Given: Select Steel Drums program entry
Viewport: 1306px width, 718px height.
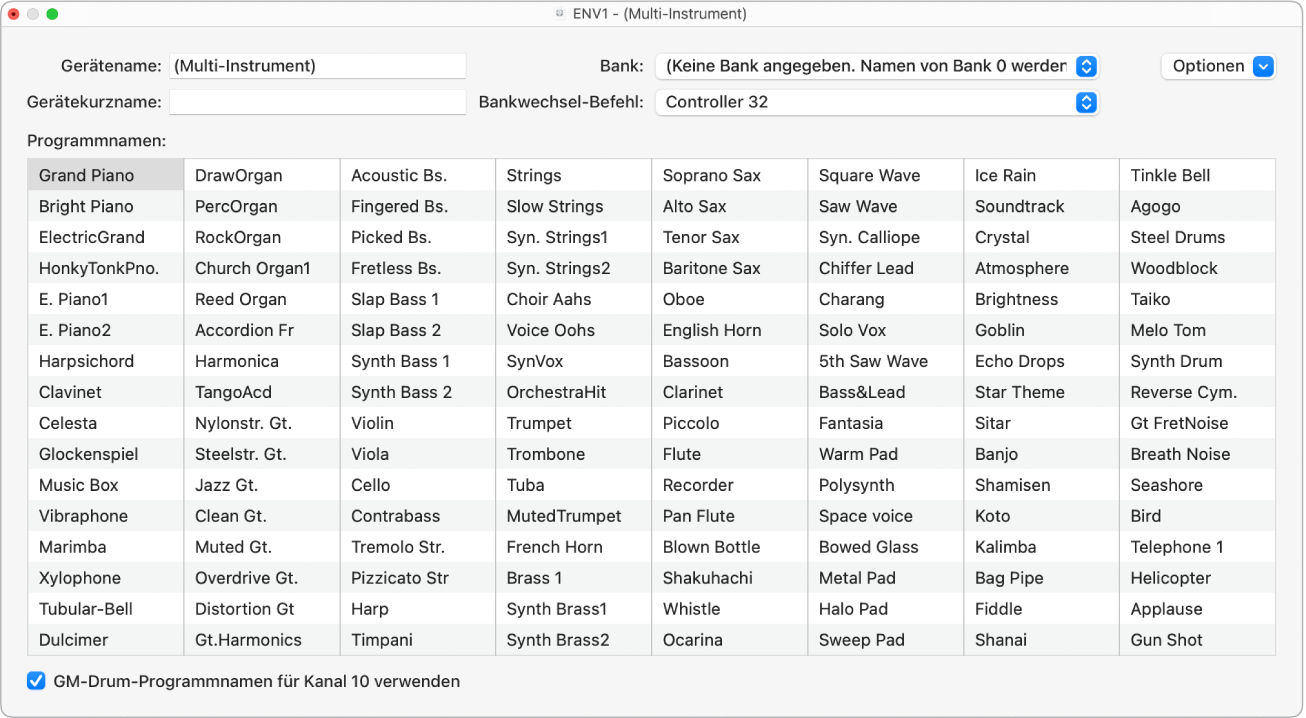Looking at the screenshot, I should pos(1178,237).
